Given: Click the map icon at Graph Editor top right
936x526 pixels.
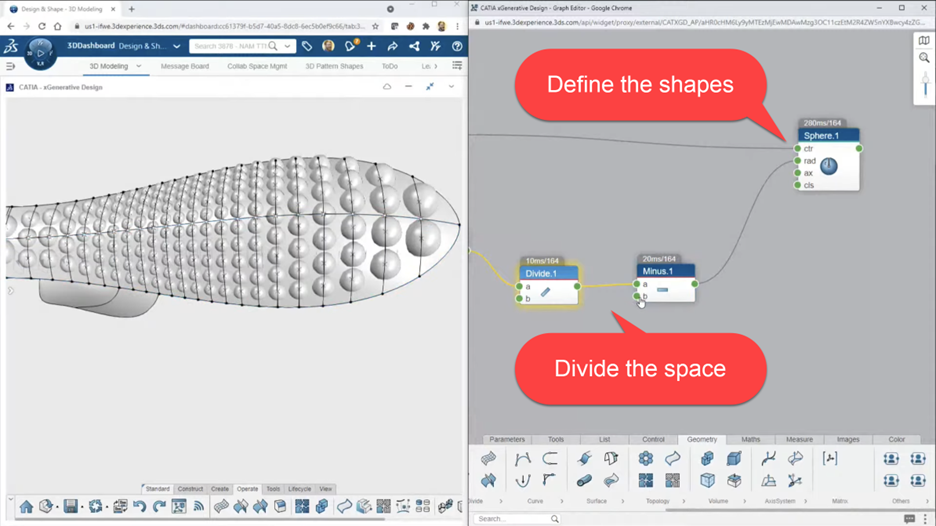Looking at the screenshot, I should pyautogui.click(x=924, y=41).
